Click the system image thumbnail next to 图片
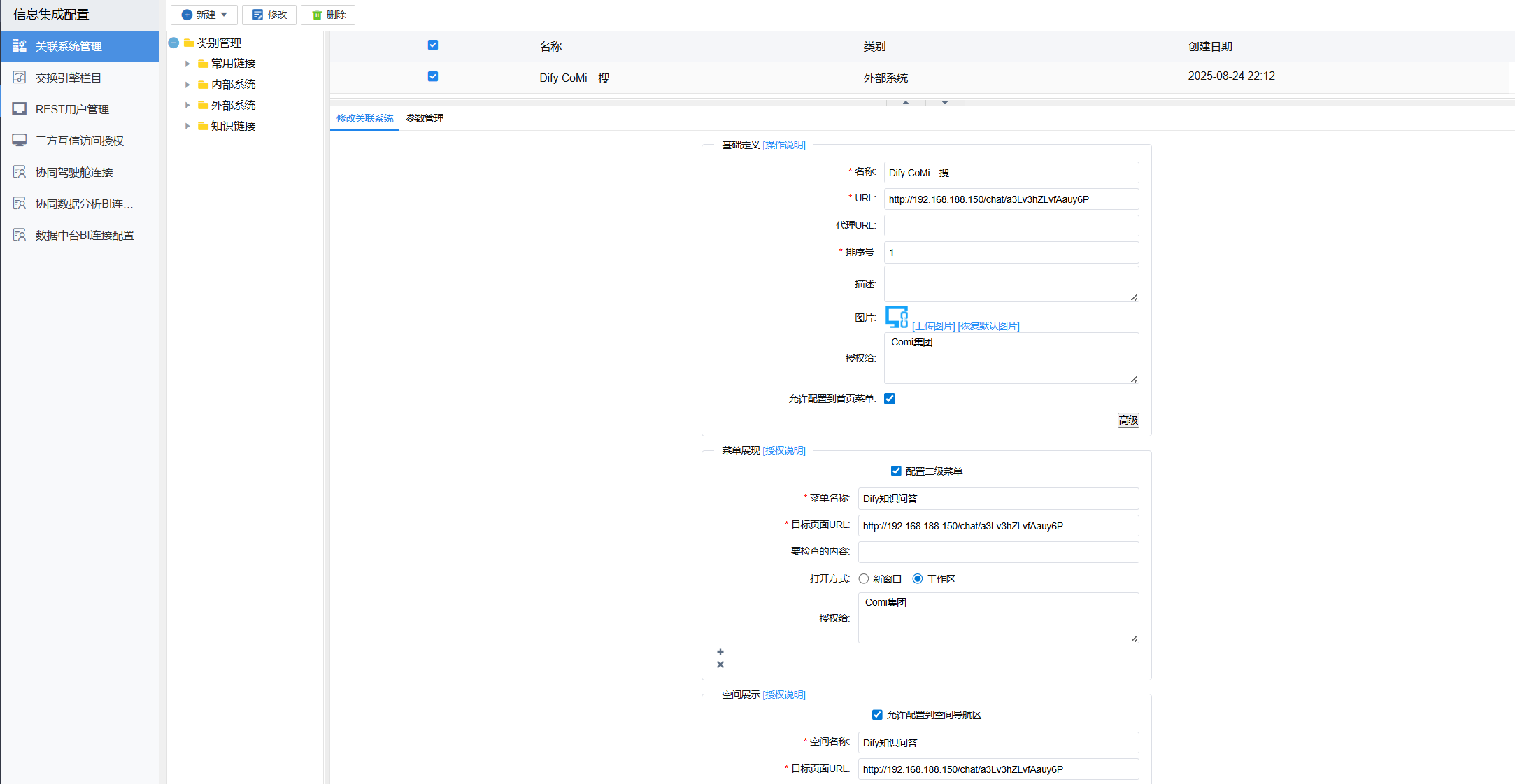Image resolution: width=1515 pixels, height=784 pixels. click(897, 317)
